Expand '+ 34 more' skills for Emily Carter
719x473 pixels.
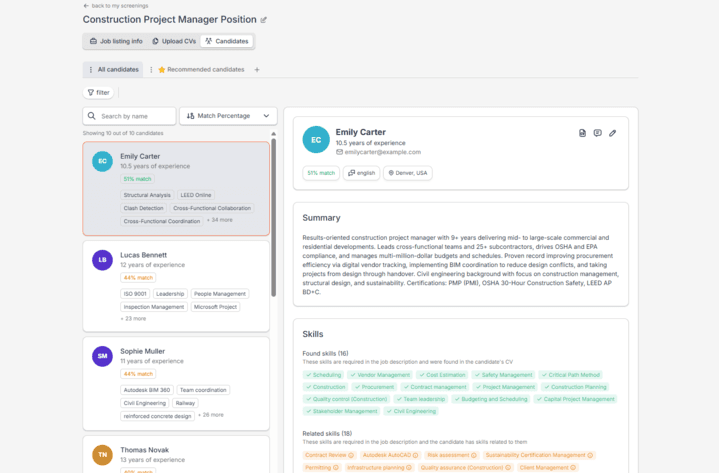[220, 220]
